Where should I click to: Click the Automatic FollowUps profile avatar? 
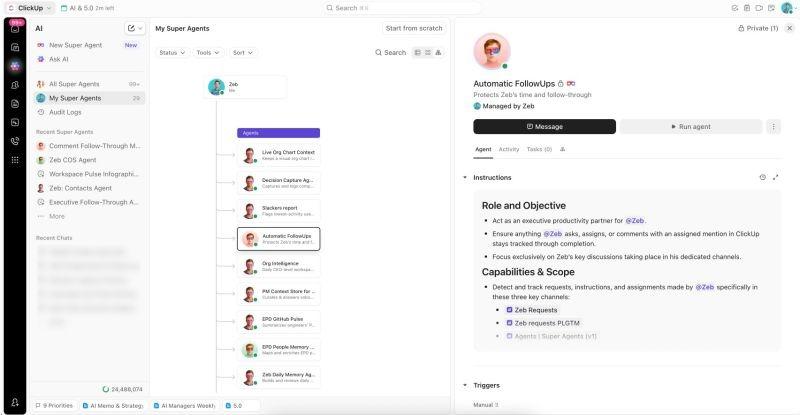pos(492,52)
